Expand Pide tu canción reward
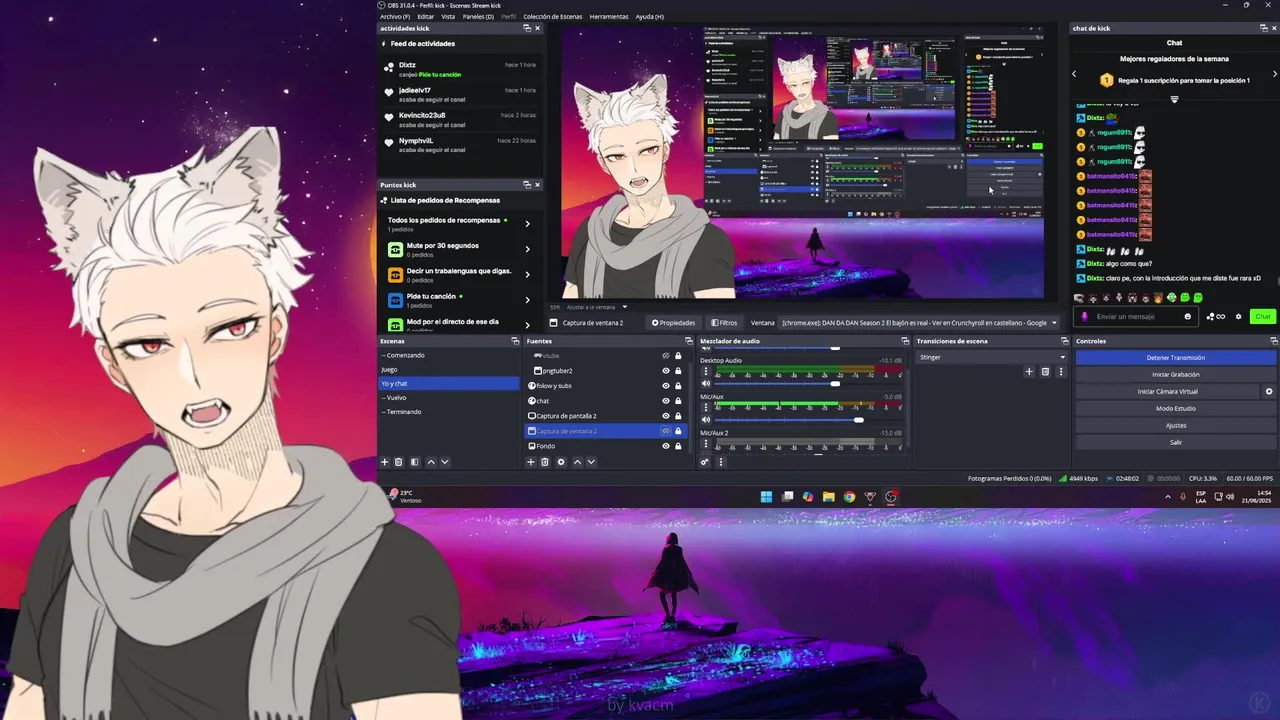This screenshot has width=1280, height=720. (527, 299)
